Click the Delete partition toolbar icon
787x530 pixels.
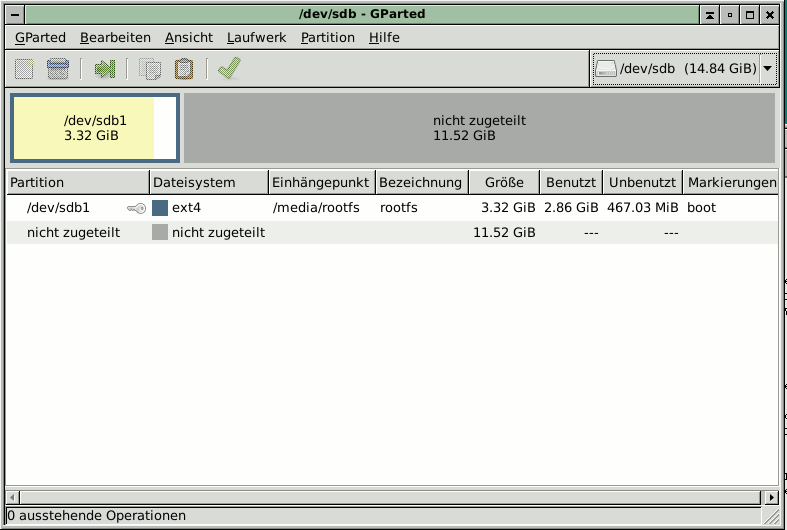pos(58,69)
